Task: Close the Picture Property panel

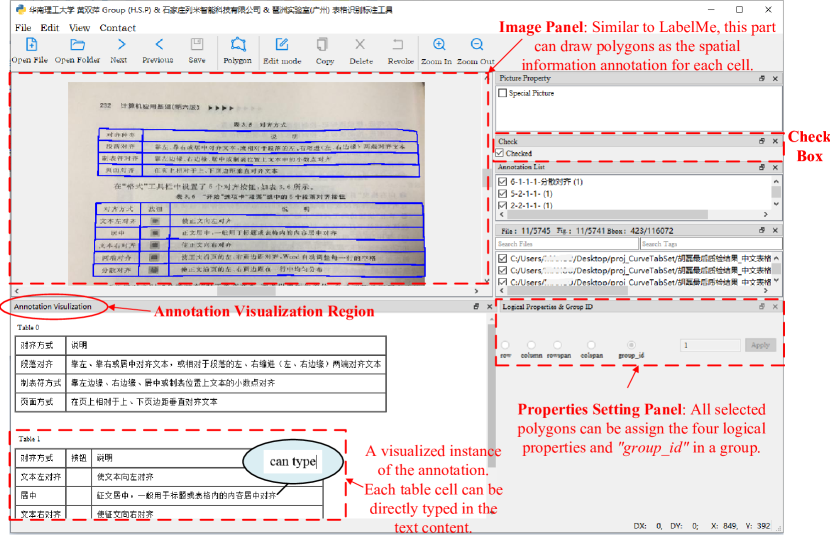Action: [x=775, y=78]
